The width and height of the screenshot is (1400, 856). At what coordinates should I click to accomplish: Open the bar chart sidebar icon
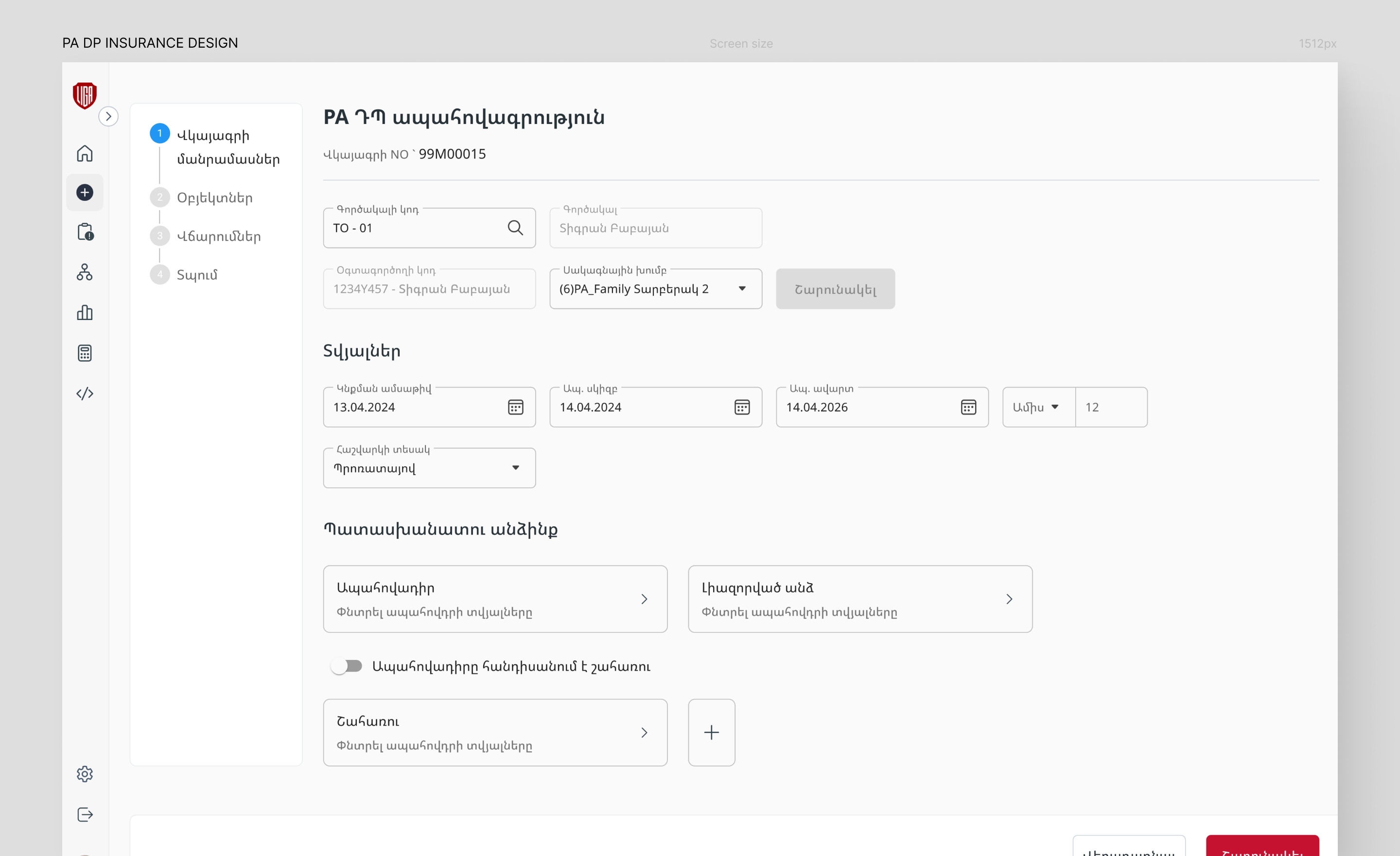coord(85,313)
